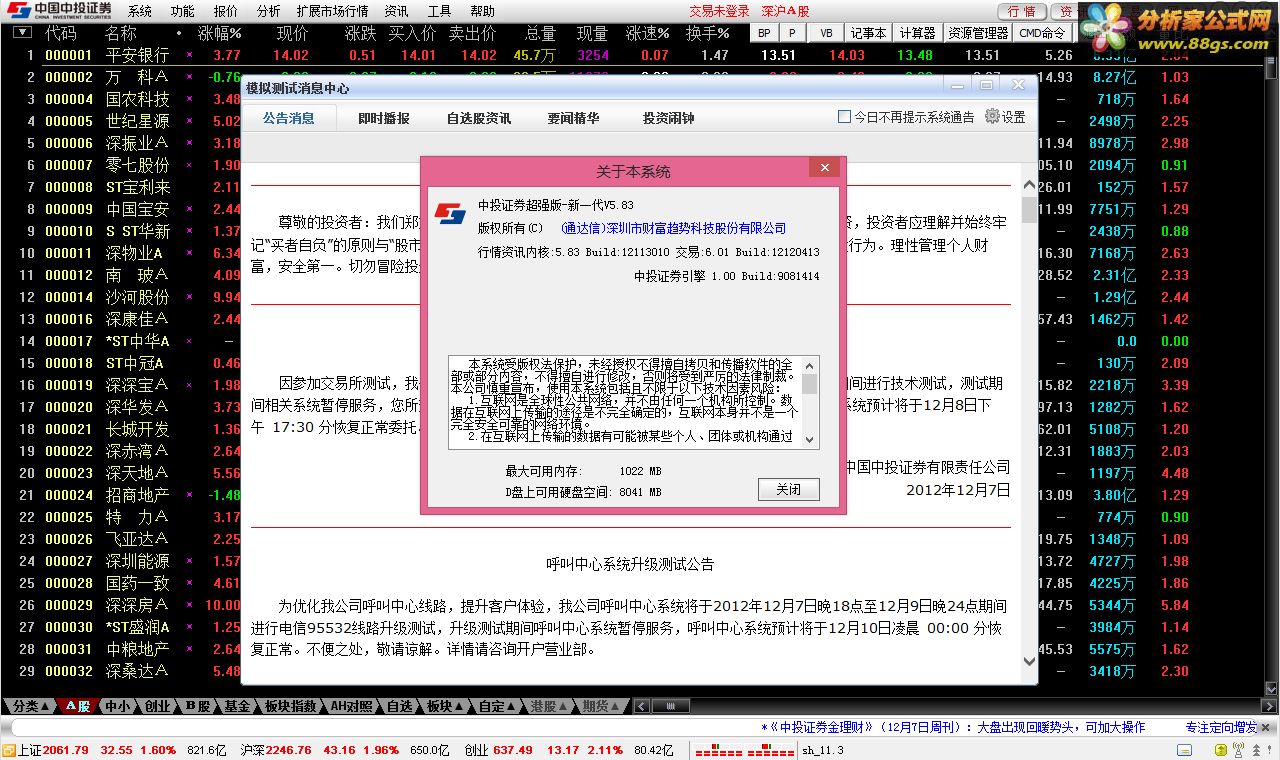Open 记事本 tool
The image size is (1280, 760).
pyautogui.click(x=868, y=32)
